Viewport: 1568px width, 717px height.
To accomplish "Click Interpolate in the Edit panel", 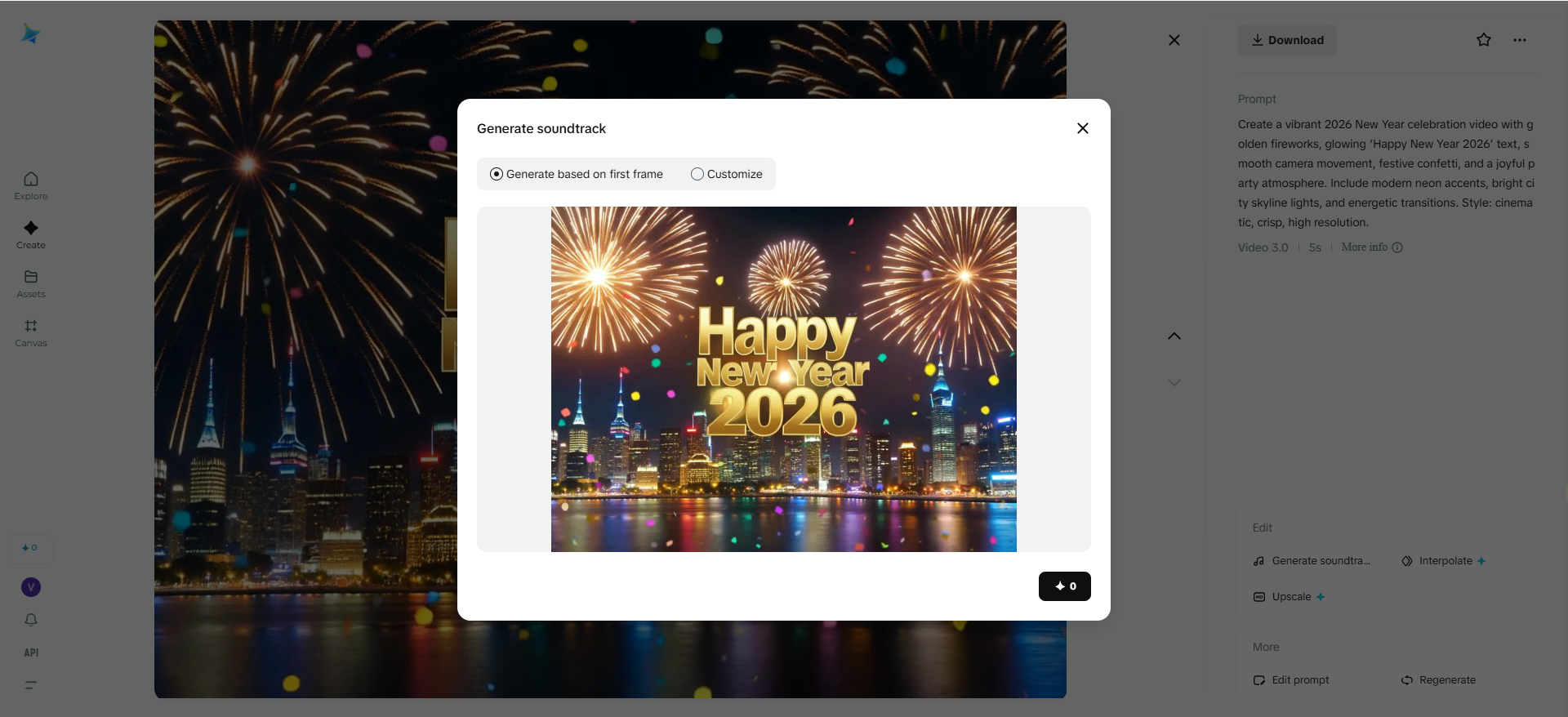I will 1444,561.
